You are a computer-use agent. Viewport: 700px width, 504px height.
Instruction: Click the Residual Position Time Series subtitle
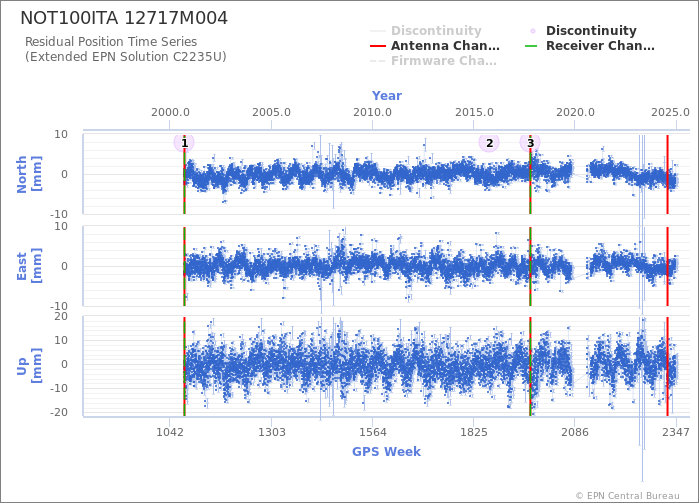pyautogui.click(x=111, y=42)
